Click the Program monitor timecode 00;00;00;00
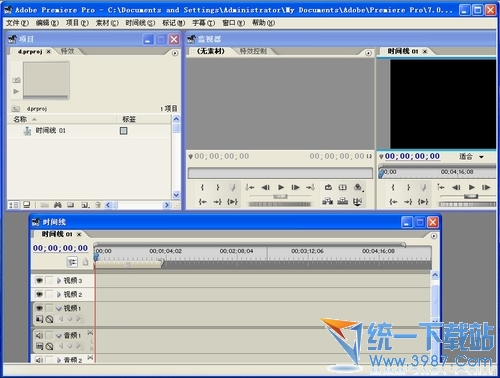This screenshot has height=378, width=500. click(412, 156)
